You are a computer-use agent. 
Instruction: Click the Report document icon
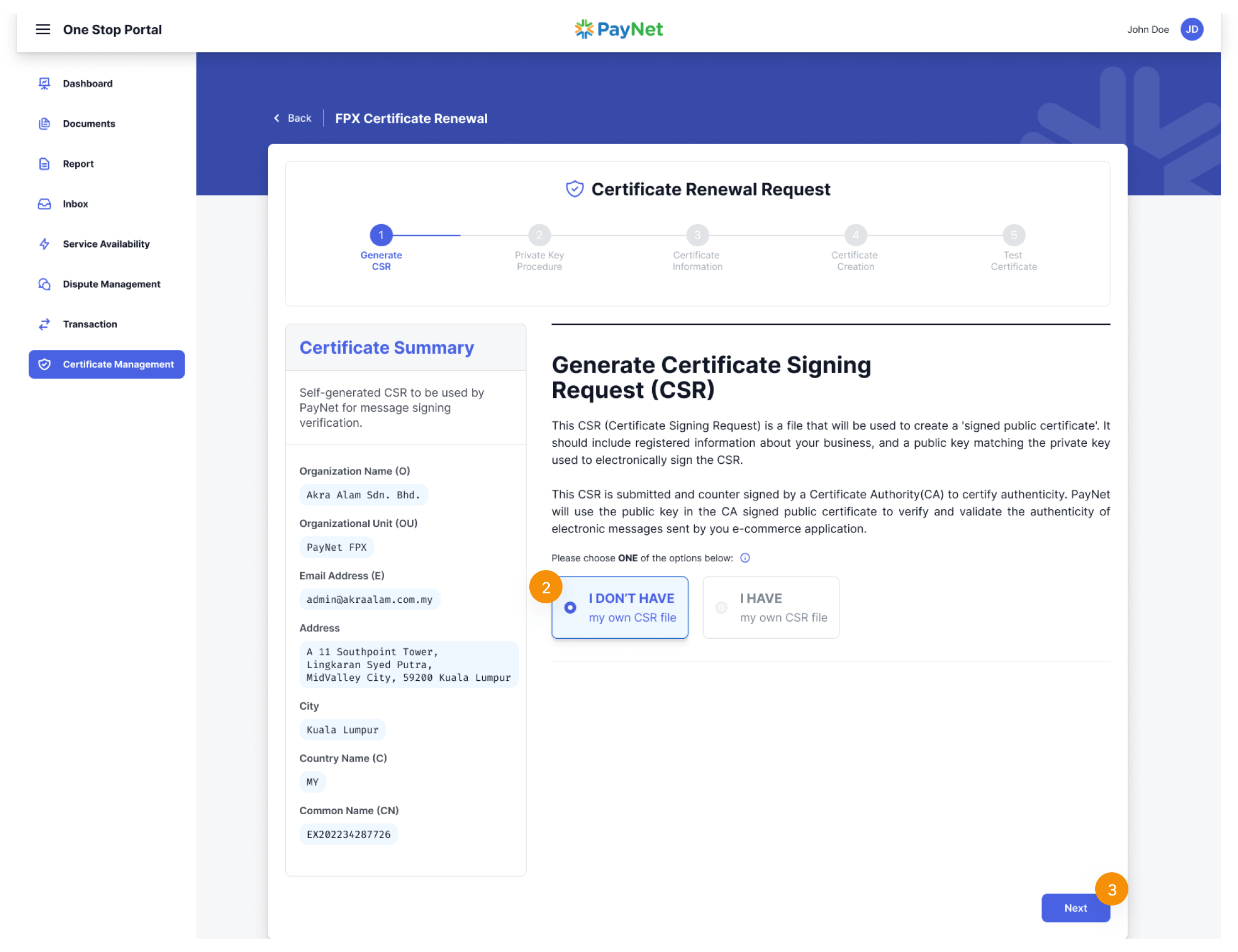(44, 164)
